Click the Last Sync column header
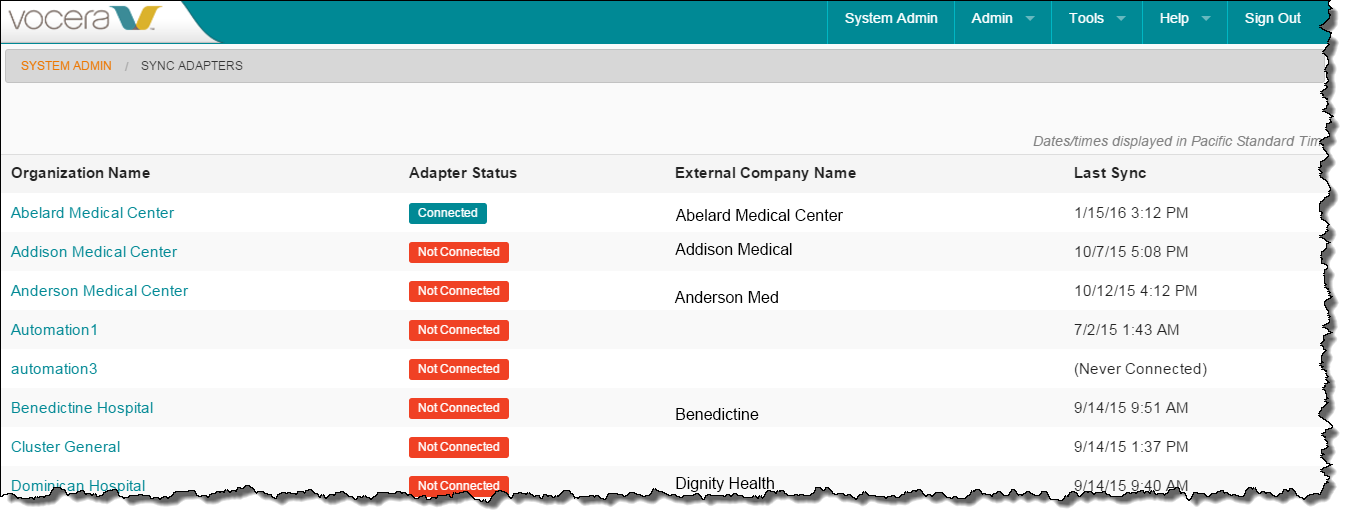1351x519 pixels. [1110, 173]
